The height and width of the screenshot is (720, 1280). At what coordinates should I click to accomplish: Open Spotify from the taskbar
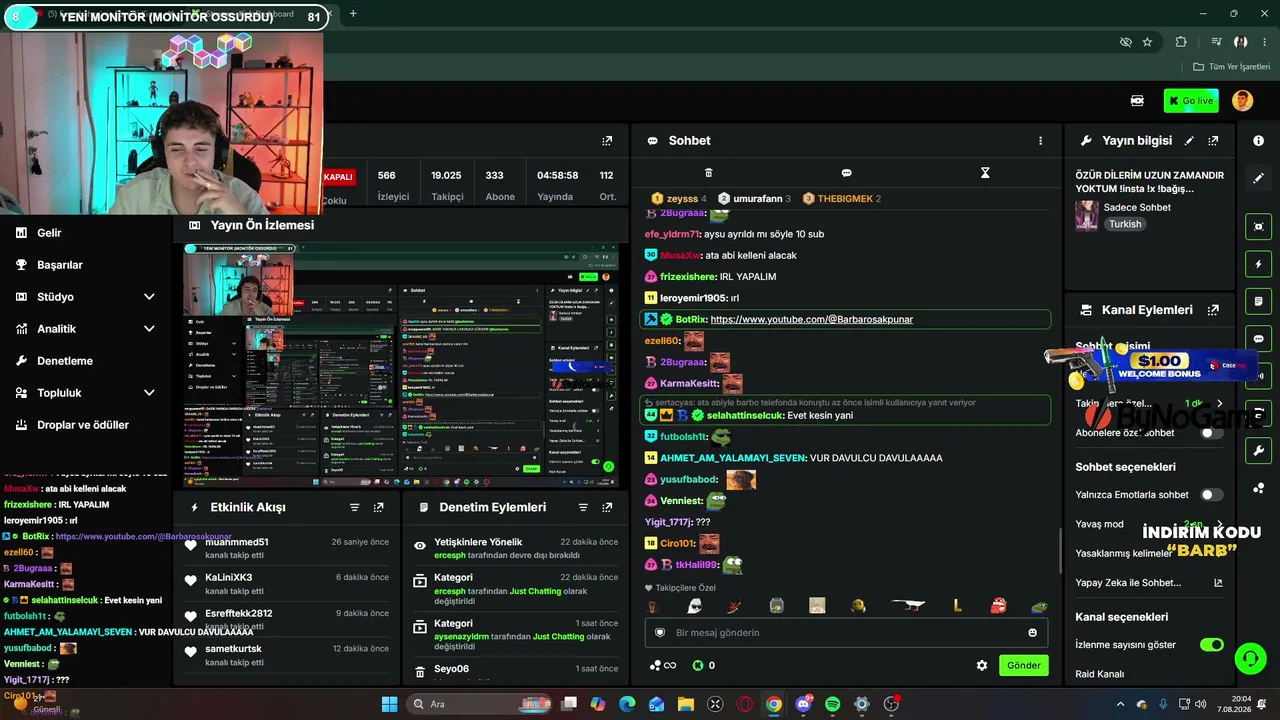[x=833, y=704]
